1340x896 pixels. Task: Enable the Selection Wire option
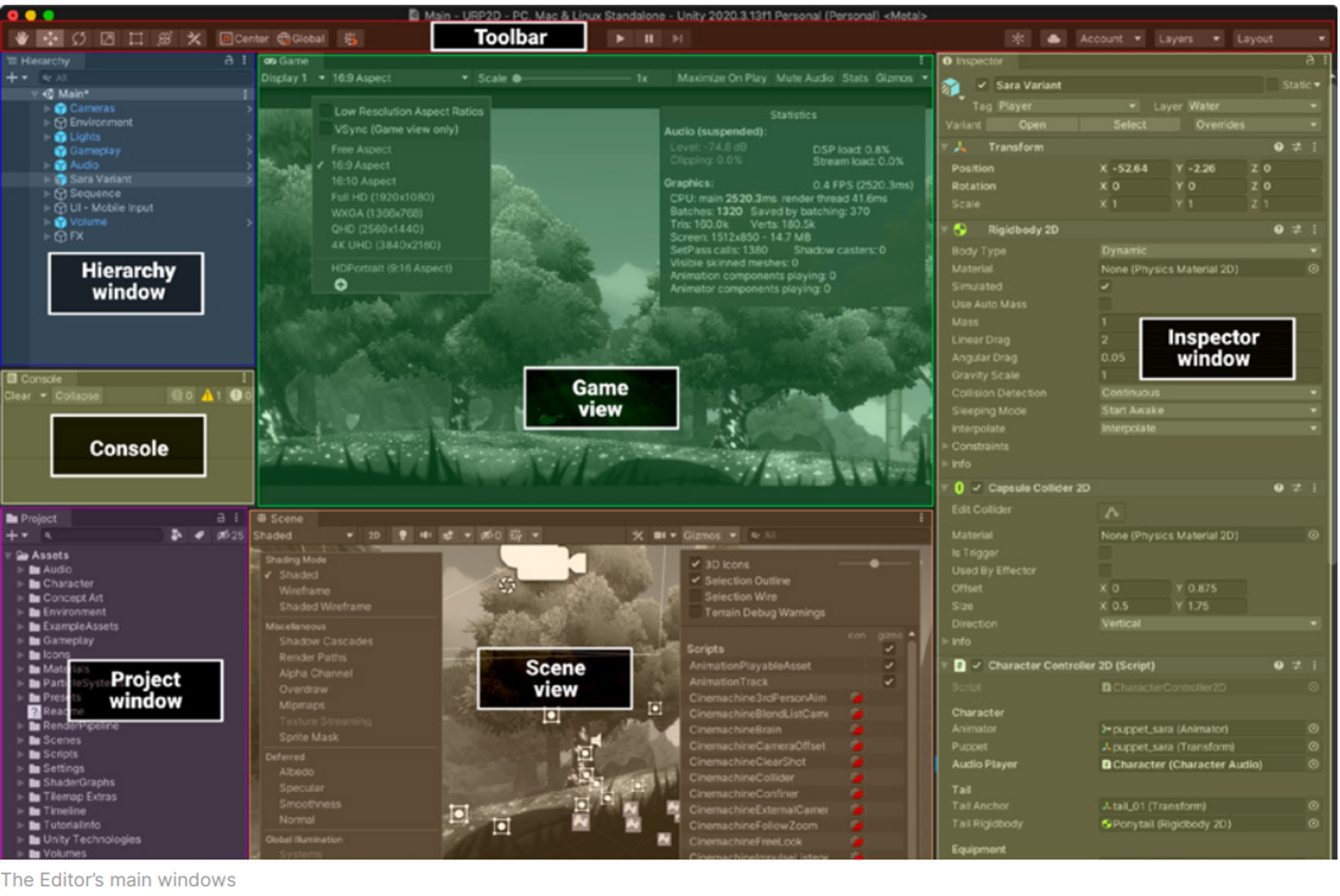[696, 596]
